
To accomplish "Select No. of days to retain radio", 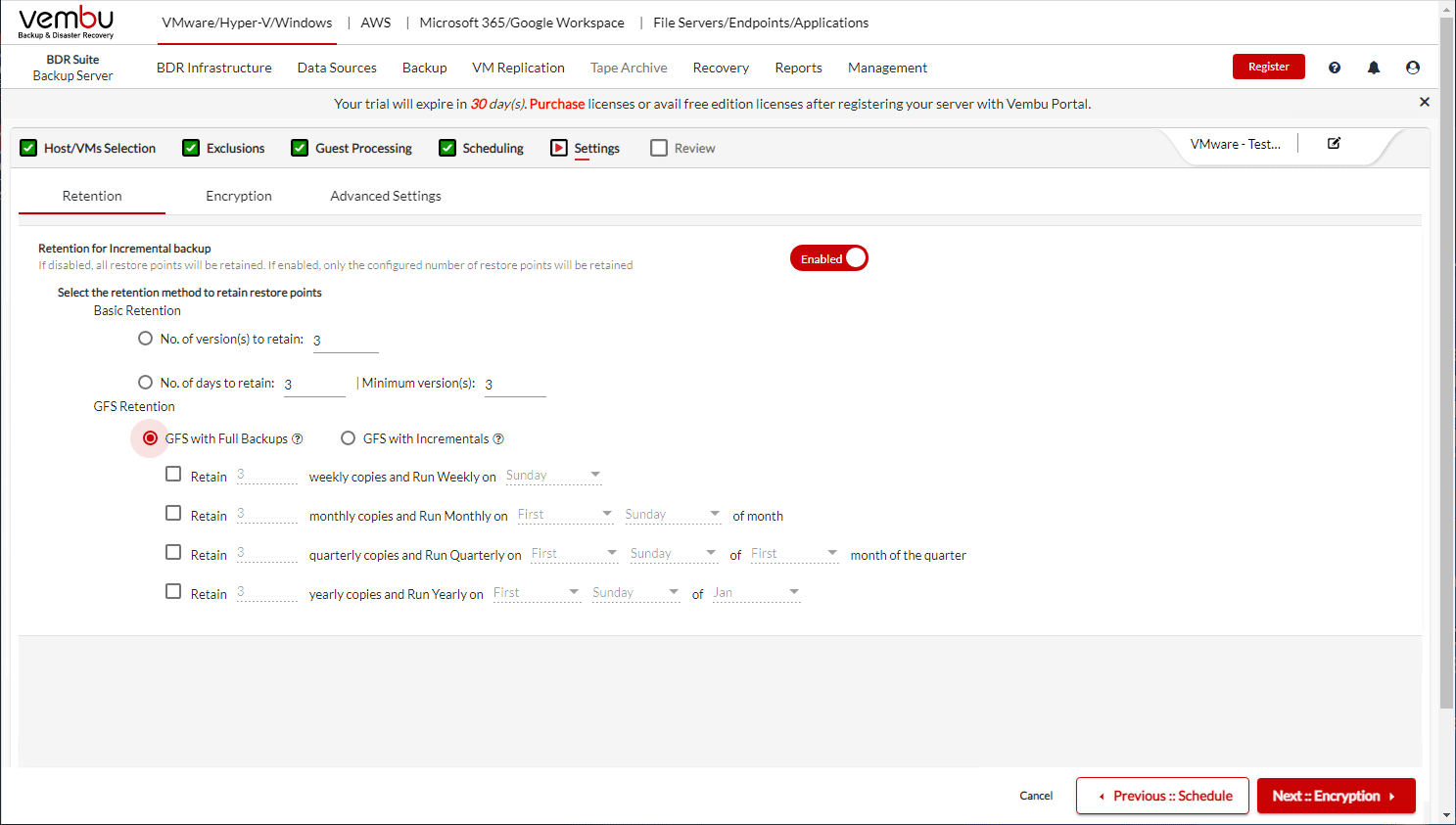I will pyautogui.click(x=146, y=383).
